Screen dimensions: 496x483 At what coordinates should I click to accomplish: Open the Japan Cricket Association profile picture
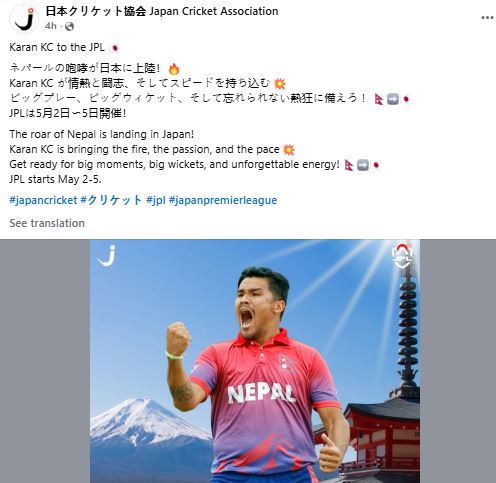tap(24, 19)
